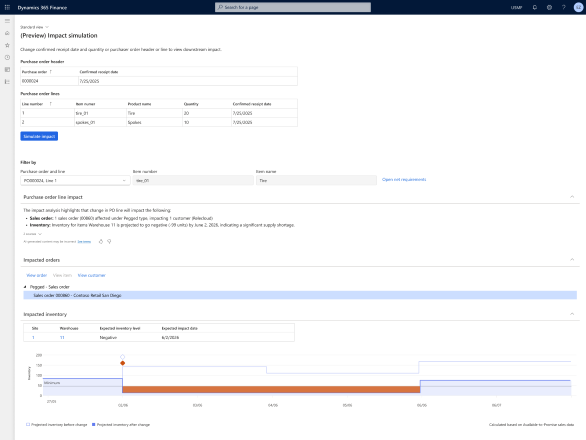Open the user account avatar
Image resolution: width=586 pixels, height=440 pixels.
pos(579,7)
